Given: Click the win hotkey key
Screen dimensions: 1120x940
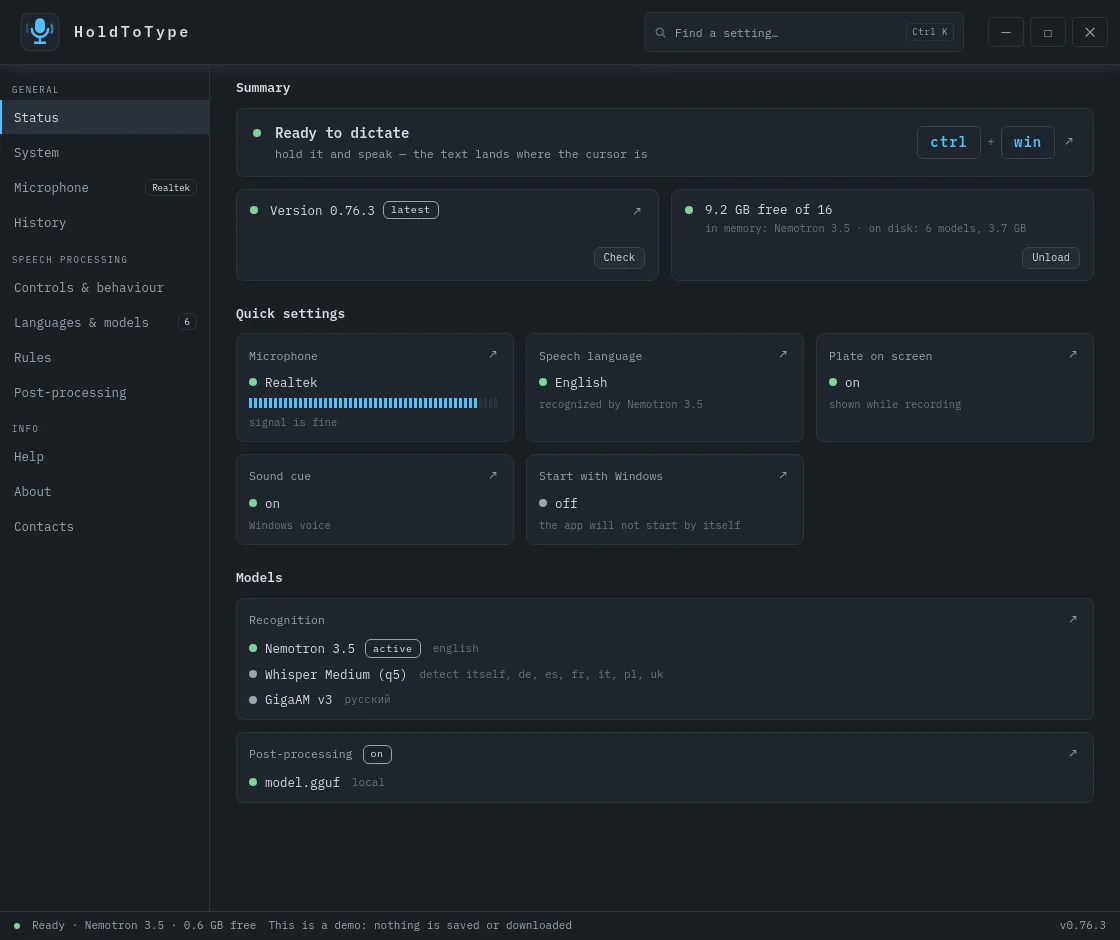Looking at the screenshot, I should pyautogui.click(x=1027, y=142).
